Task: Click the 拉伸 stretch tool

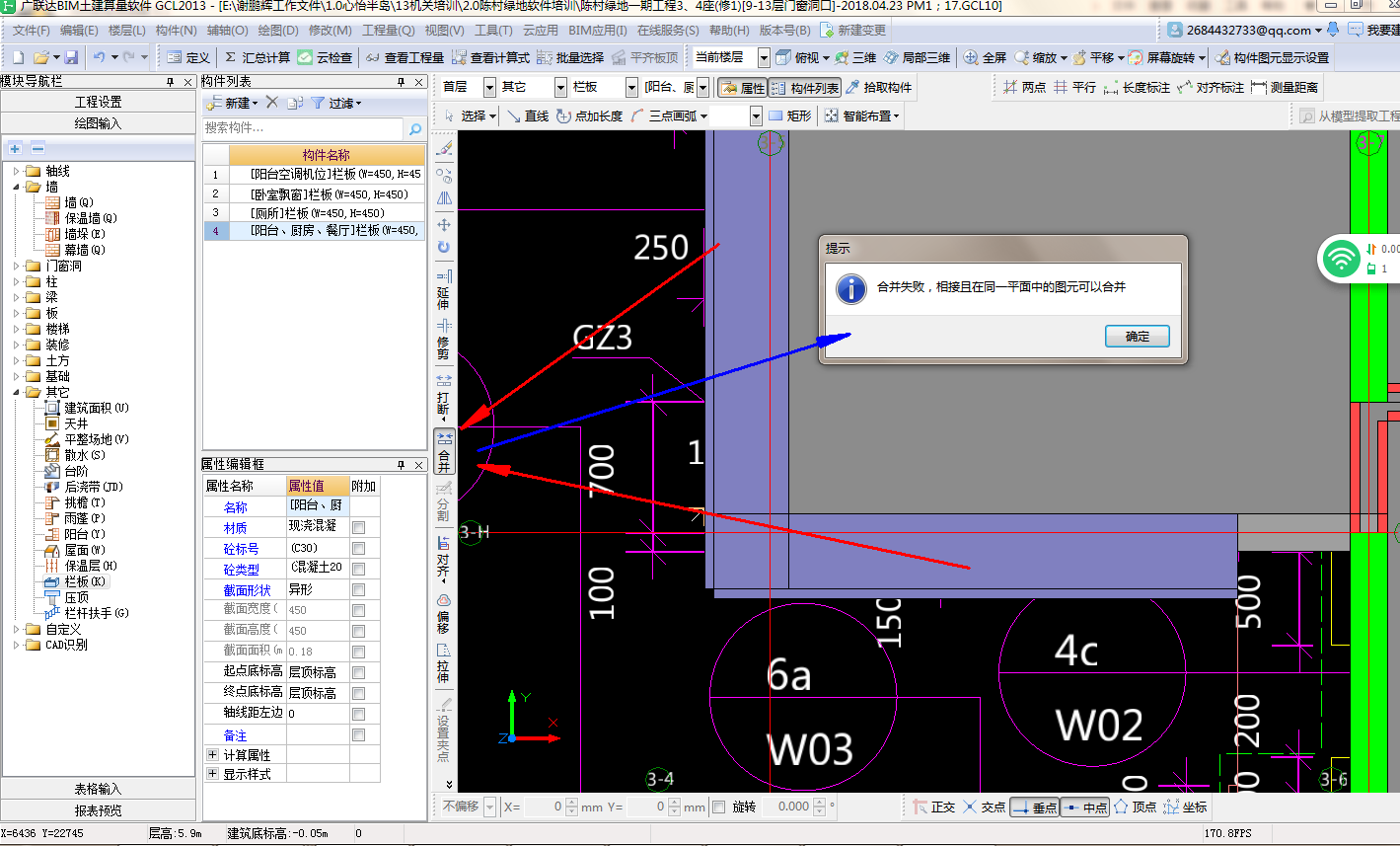Action: (444, 662)
